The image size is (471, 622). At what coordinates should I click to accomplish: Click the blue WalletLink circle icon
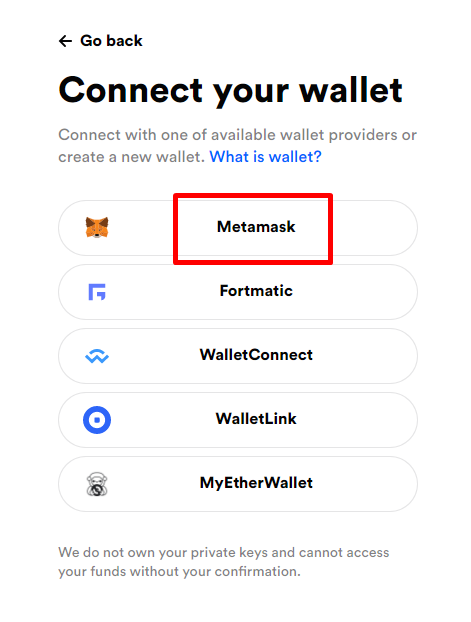click(97, 420)
